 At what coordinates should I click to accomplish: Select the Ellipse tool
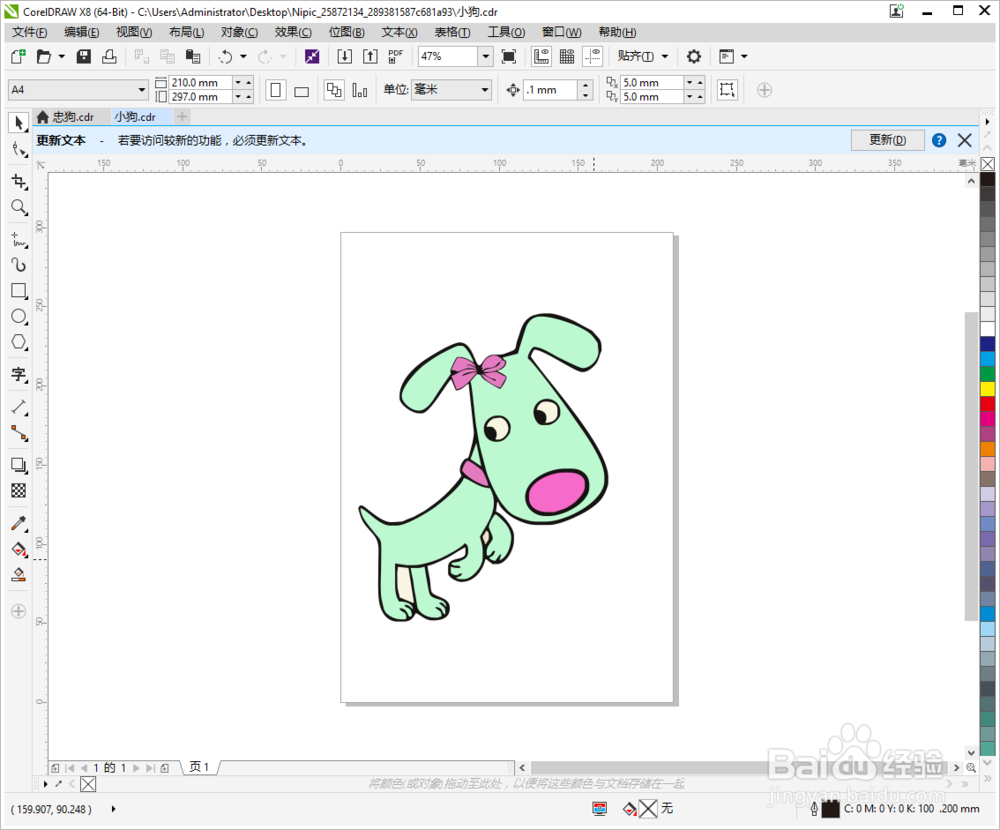click(x=18, y=316)
